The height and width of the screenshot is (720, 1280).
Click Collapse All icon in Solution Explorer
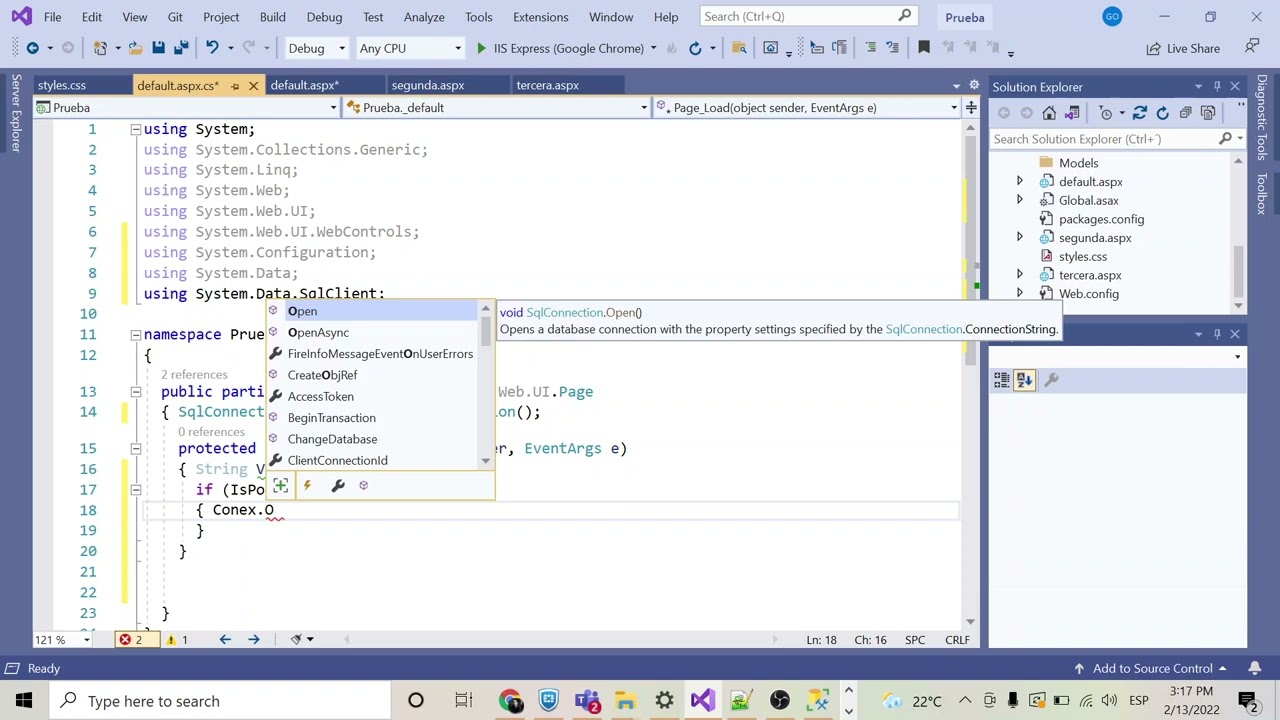tap(1185, 113)
